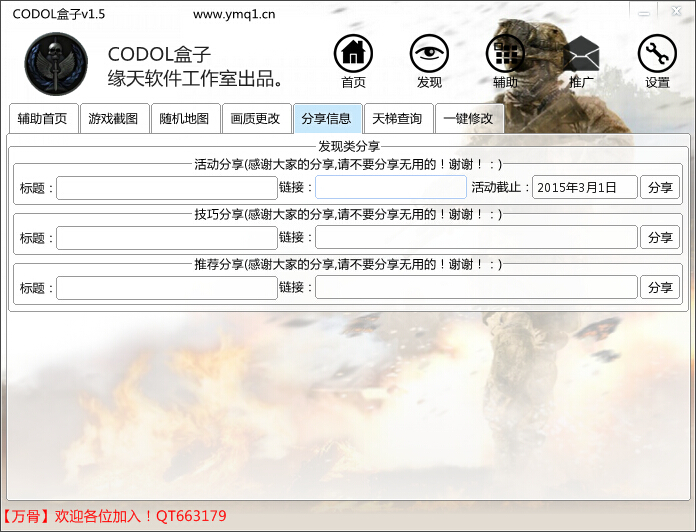
Task: Go to the 画质更改 tab
Action: [255, 118]
